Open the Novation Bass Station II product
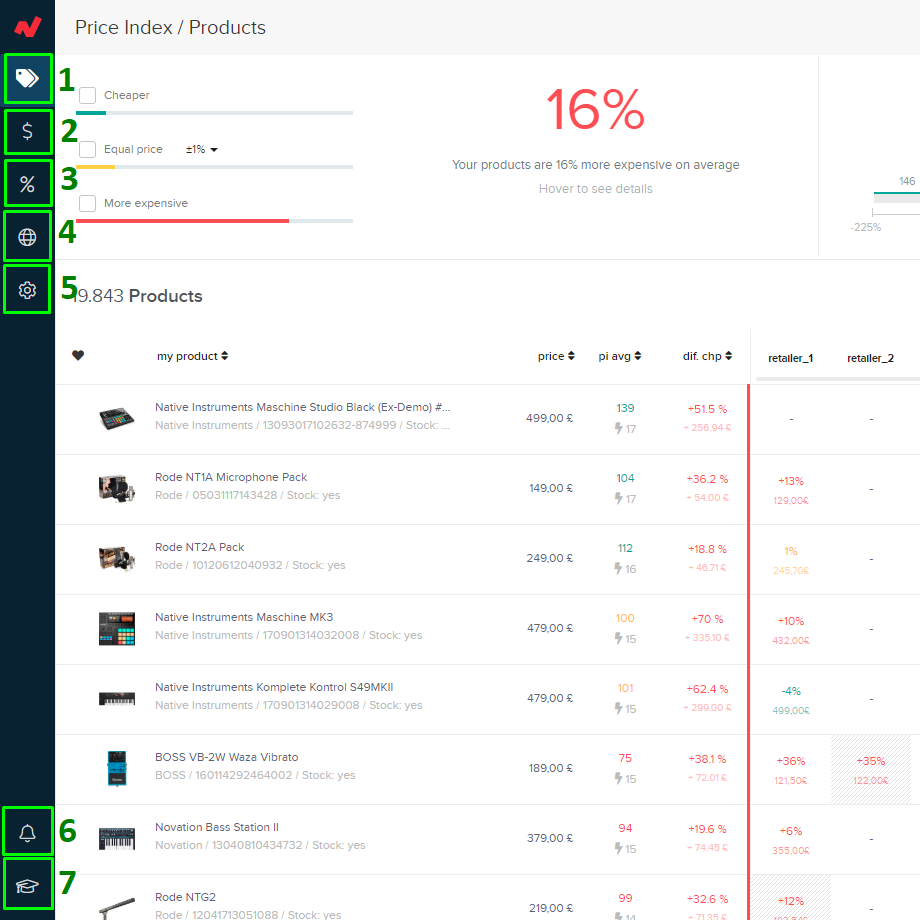Screen dimensions: 920x920 click(x=217, y=827)
